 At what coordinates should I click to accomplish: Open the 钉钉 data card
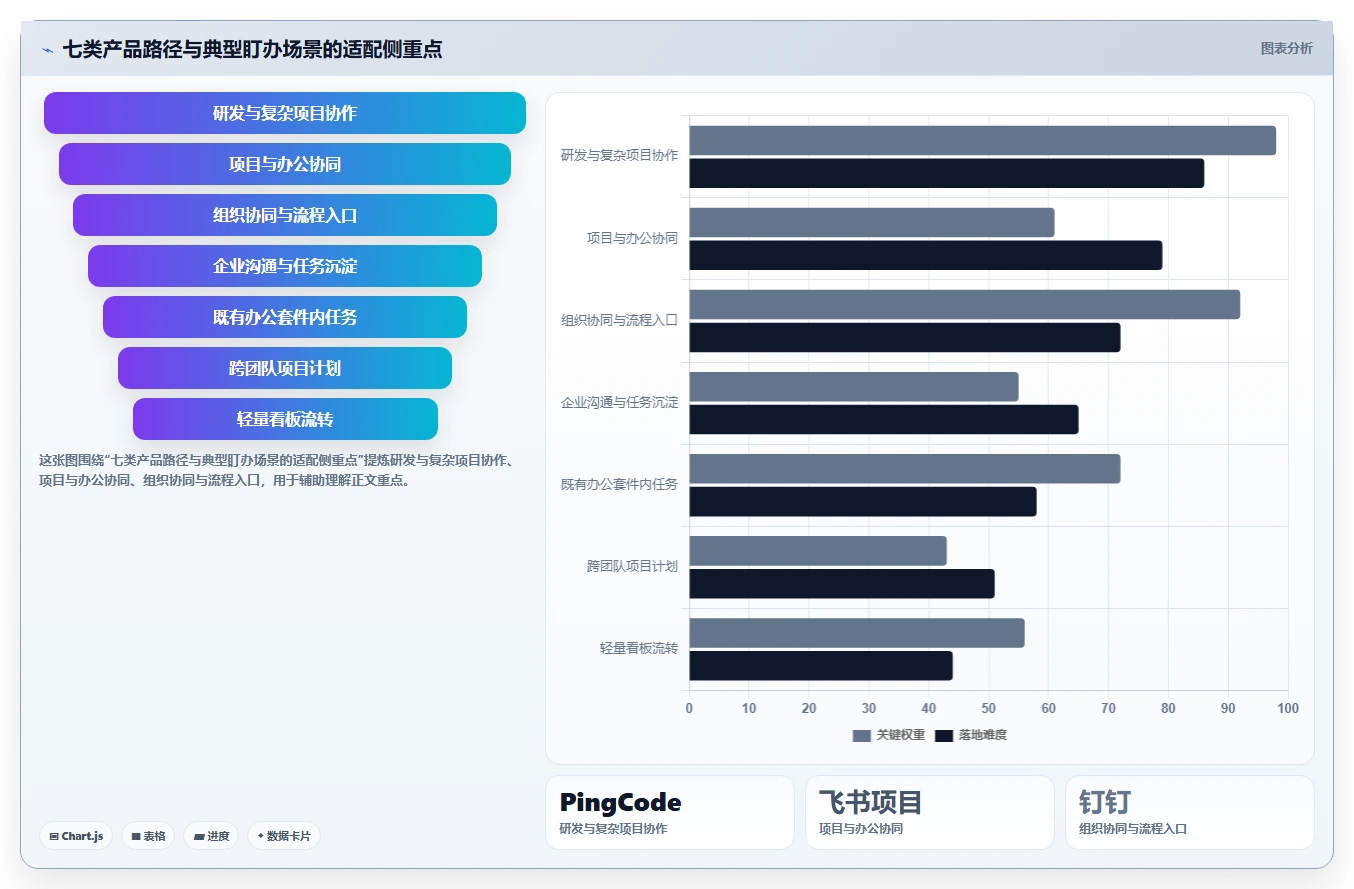tap(1190, 813)
